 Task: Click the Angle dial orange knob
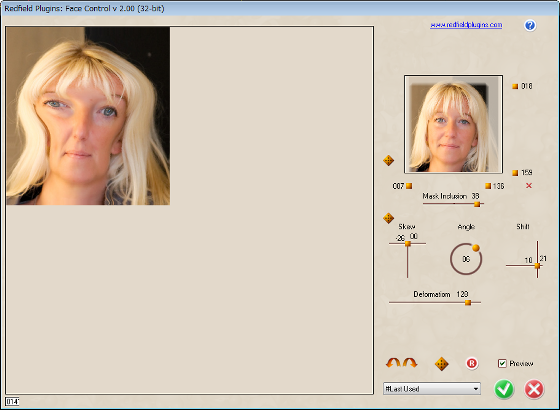coord(476,248)
